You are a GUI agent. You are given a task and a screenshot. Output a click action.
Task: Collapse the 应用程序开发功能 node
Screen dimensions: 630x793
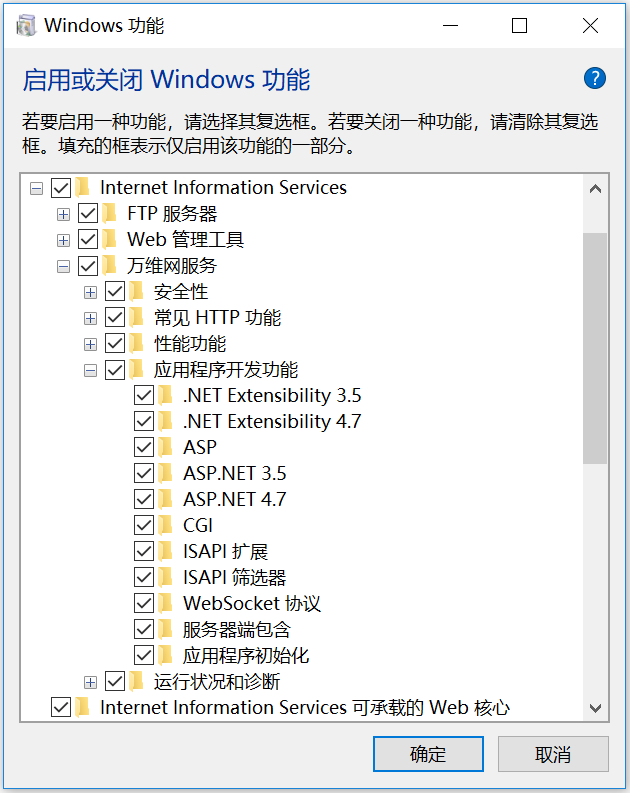click(x=91, y=371)
